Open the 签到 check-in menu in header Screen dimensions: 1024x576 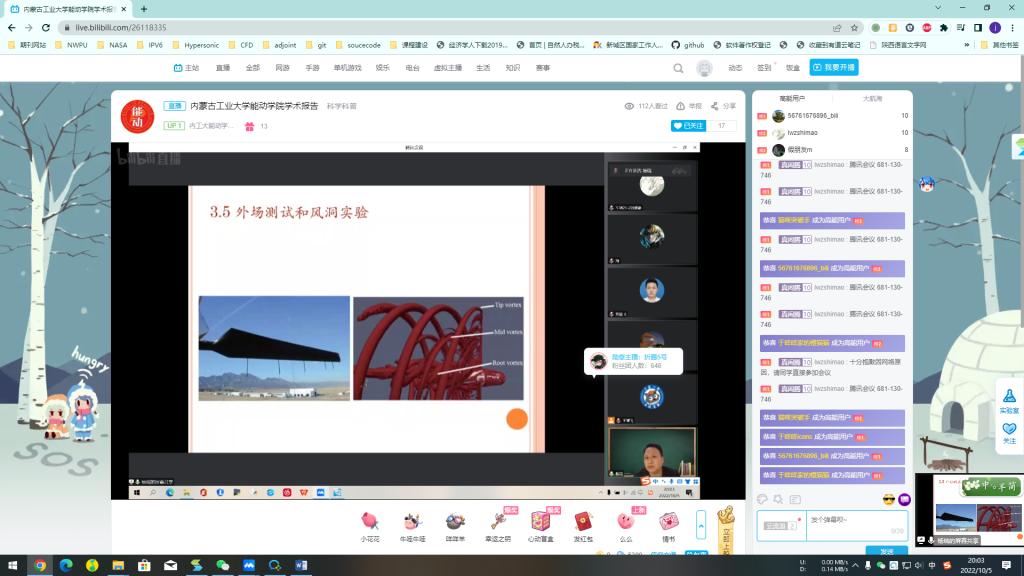[764, 68]
